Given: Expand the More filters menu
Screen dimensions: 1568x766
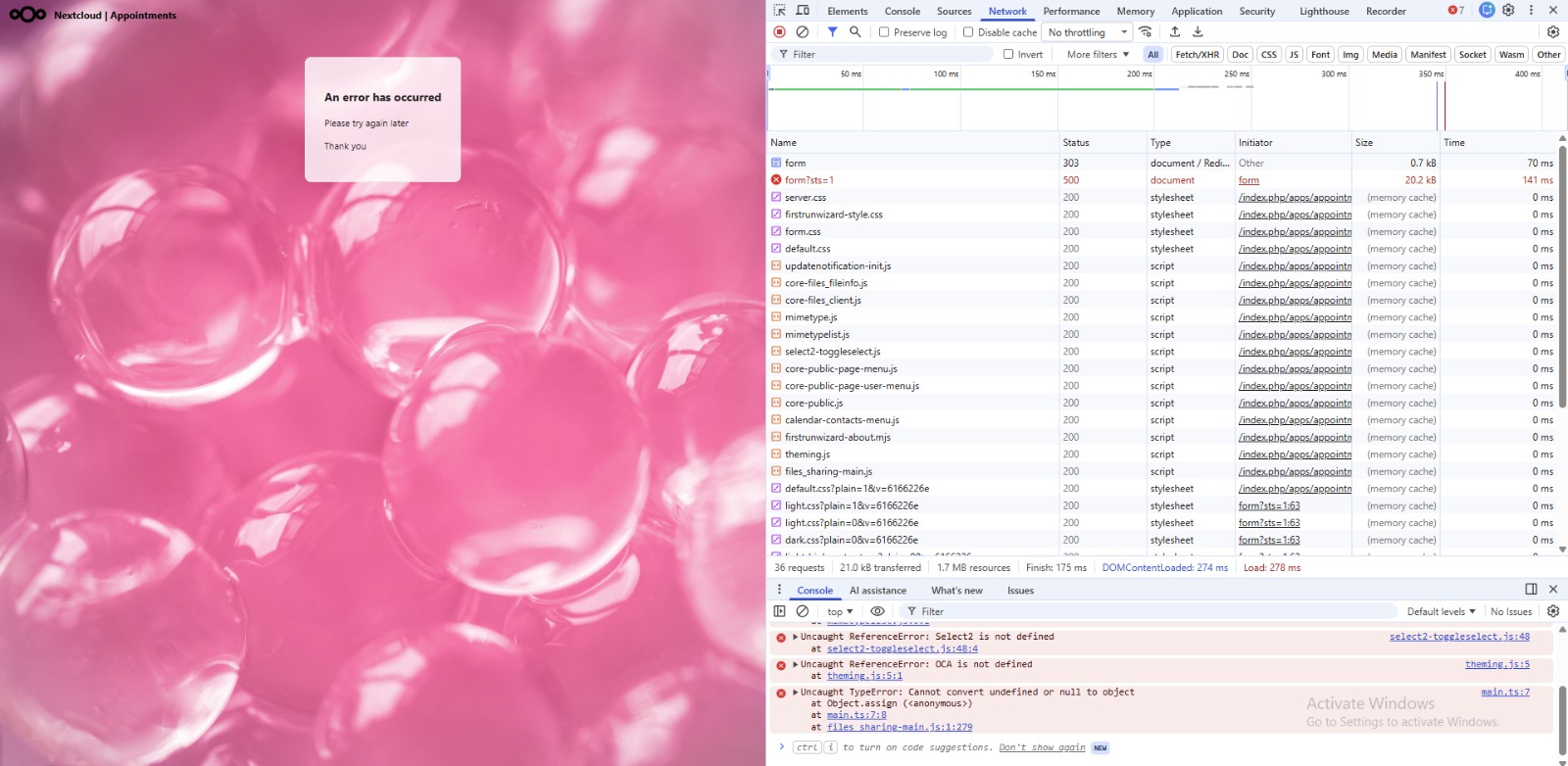Looking at the screenshot, I should tap(1098, 55).
